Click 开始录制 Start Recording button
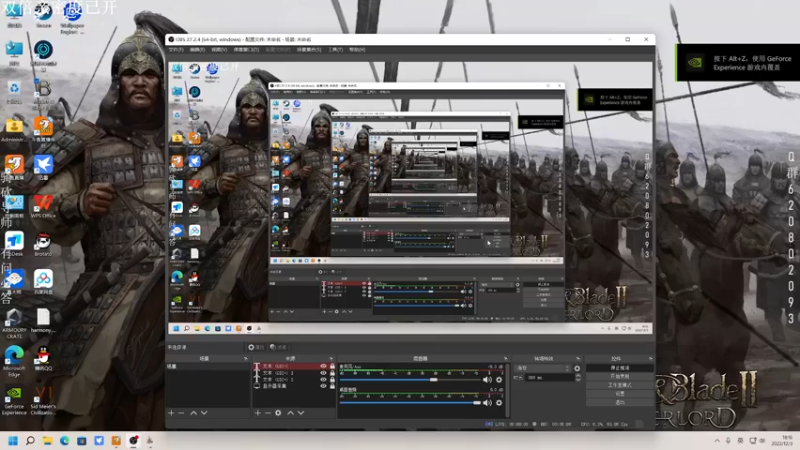Viewport: 800px width, 450px height. click(620, 377)
